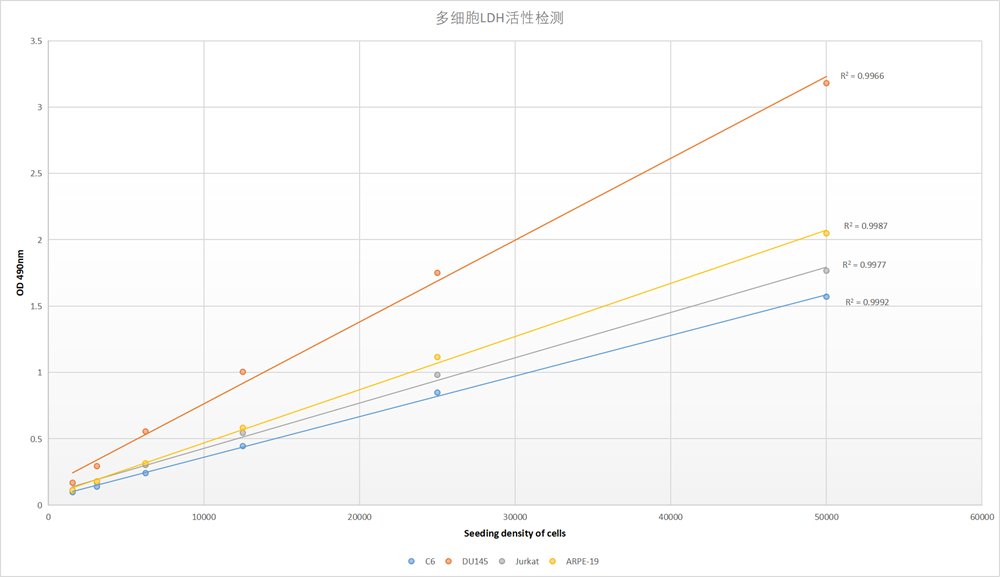Select orange DU145 data point at 25000

click(437, 273)
